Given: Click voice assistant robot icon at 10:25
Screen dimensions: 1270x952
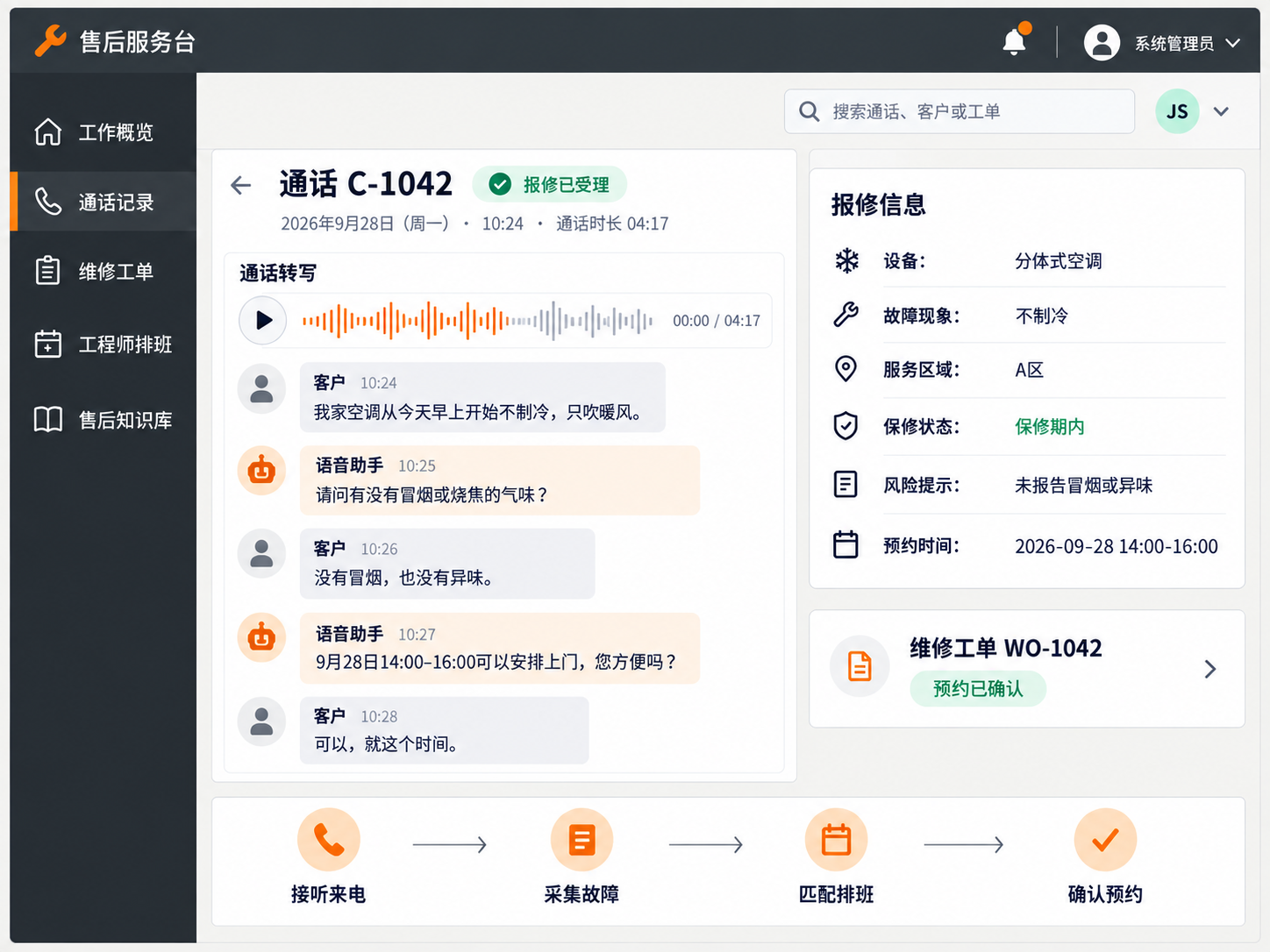Looking at the screenshot, I should coord(261,471).
